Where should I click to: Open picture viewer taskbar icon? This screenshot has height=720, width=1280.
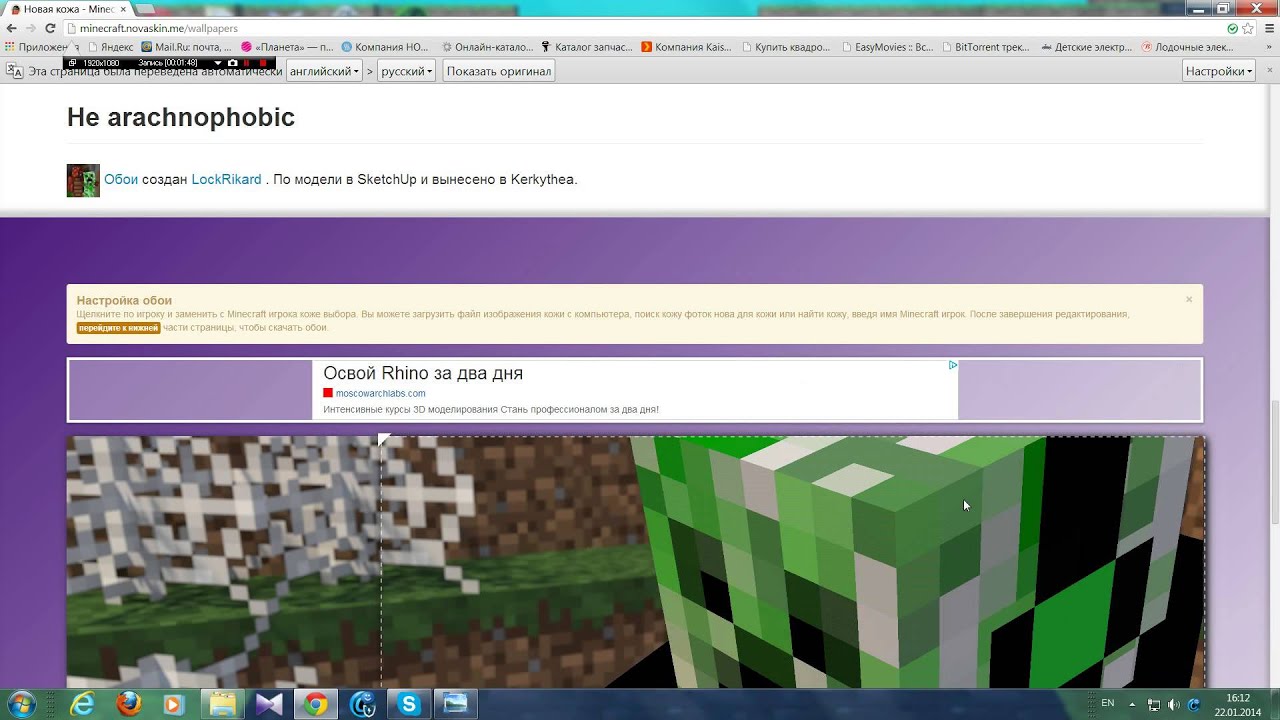[455, 704]
